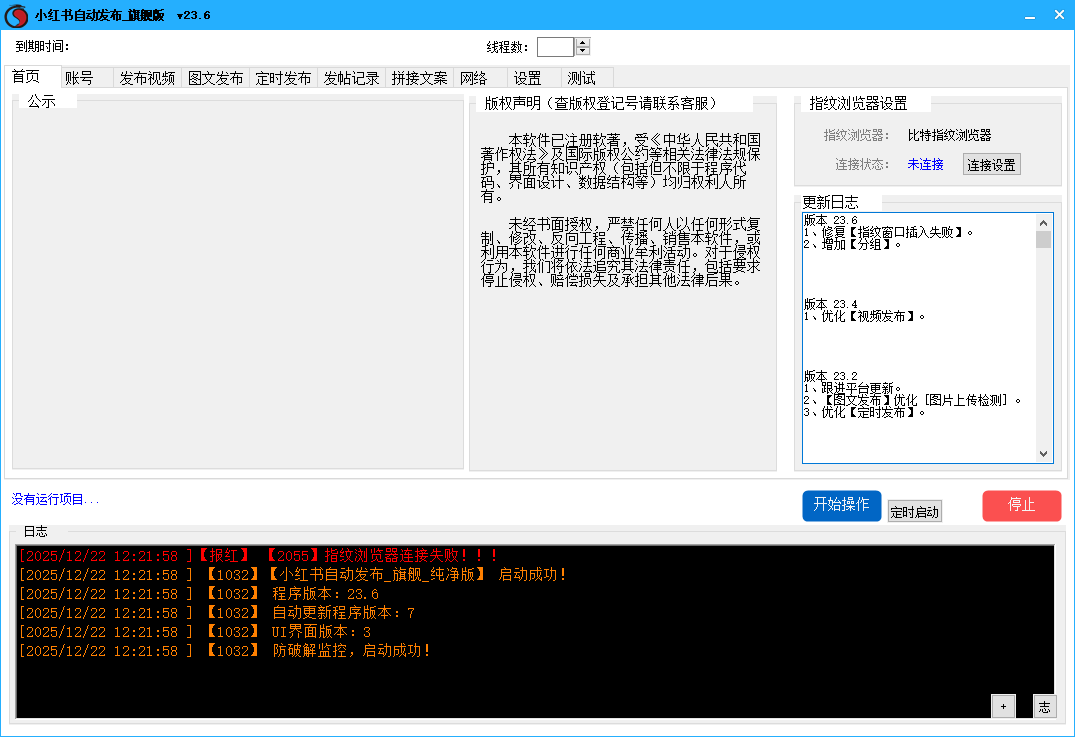Hit the red 停止 button
This screenshot has height=737, width=1075.
coord(1021,505)
